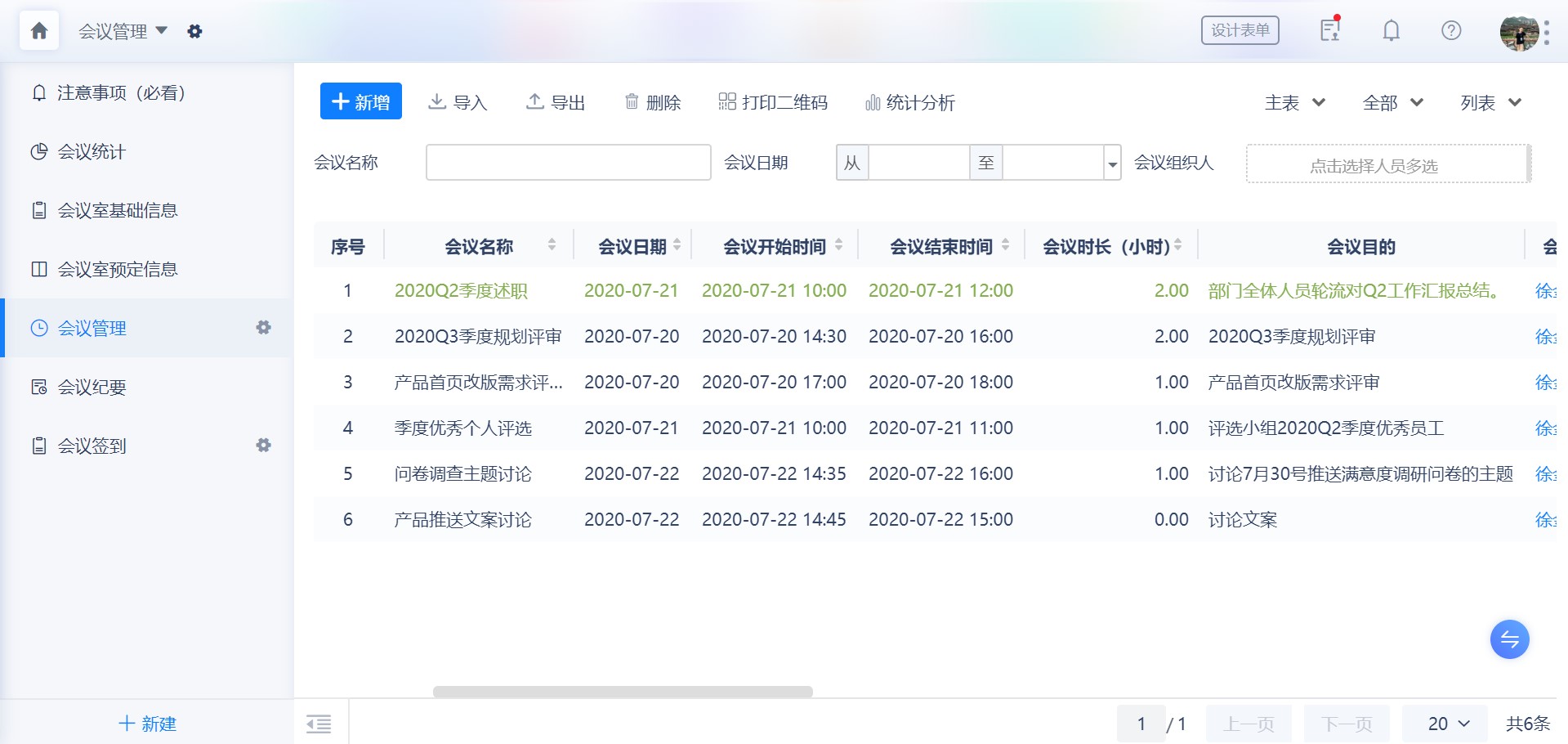Open row 产品首页改版需求评… name cell

point(478,383)
